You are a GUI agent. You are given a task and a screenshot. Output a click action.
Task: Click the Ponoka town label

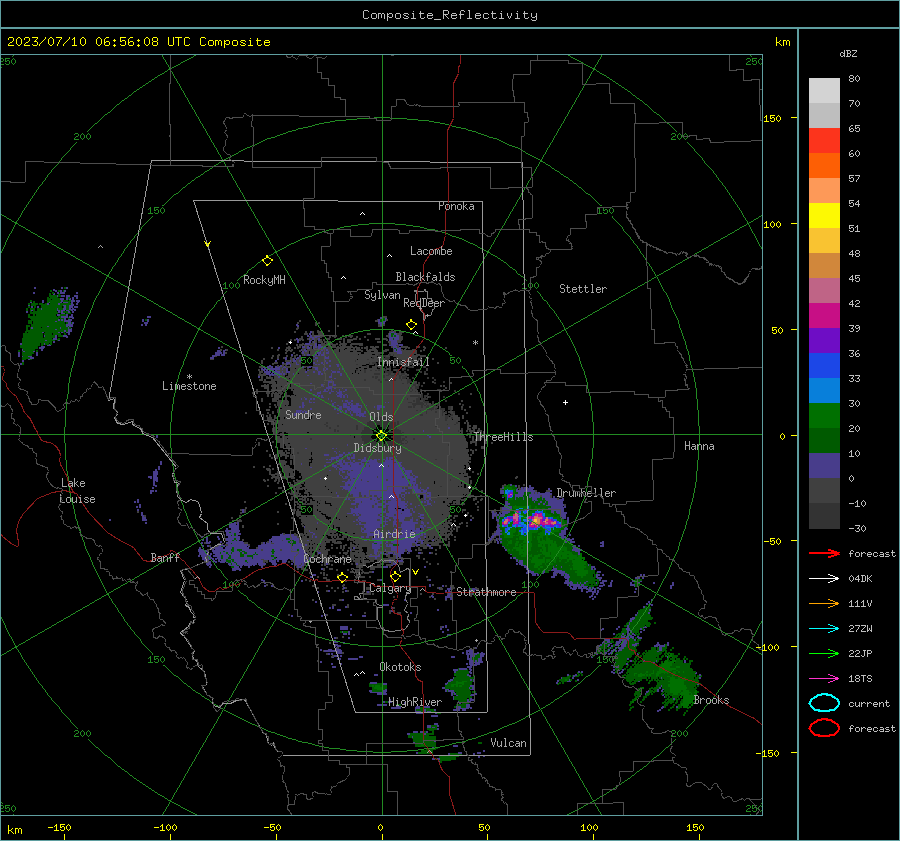coord(456,206)
